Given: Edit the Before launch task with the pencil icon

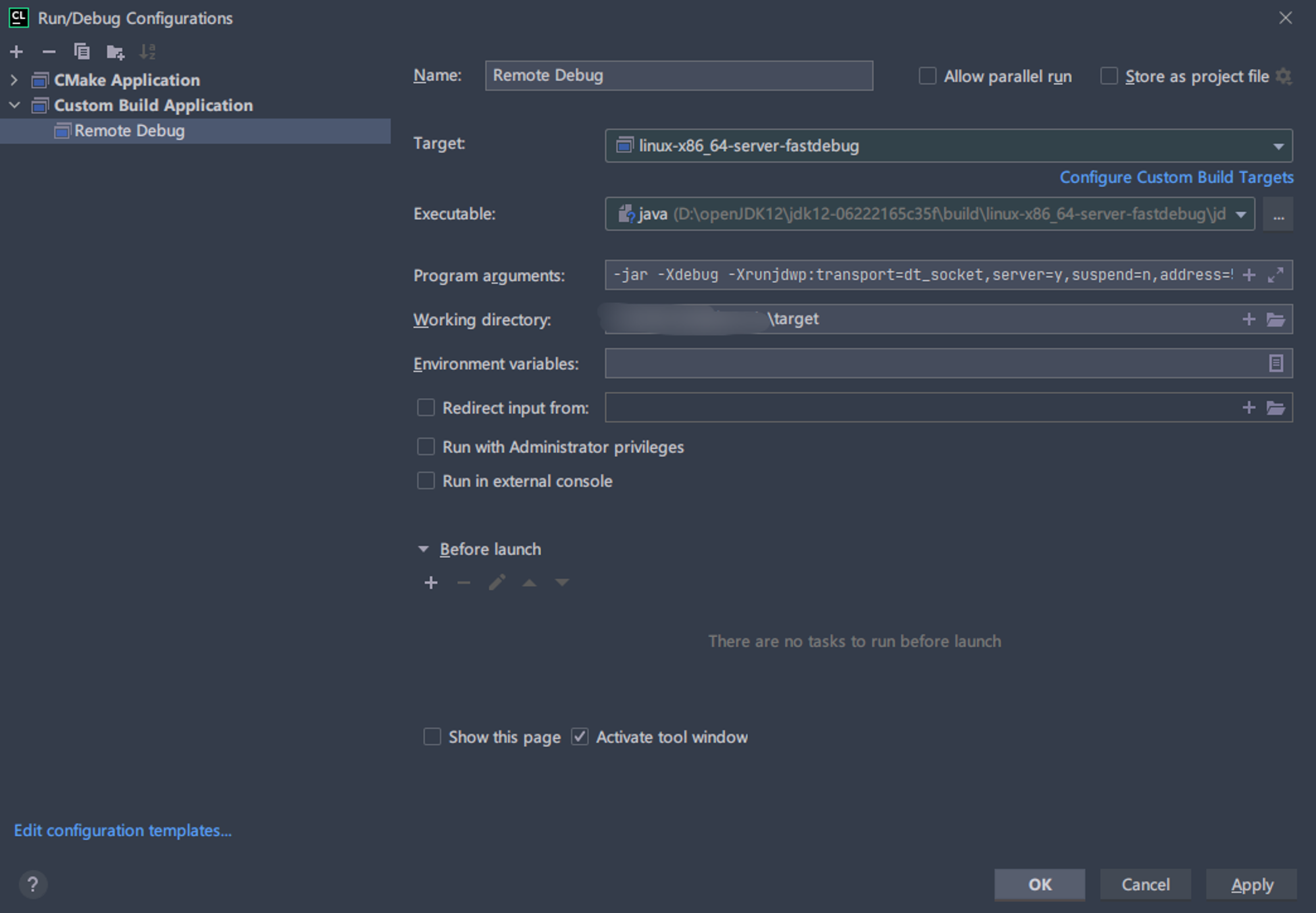Looking at the screenshot, I should (x=497, y=583).
